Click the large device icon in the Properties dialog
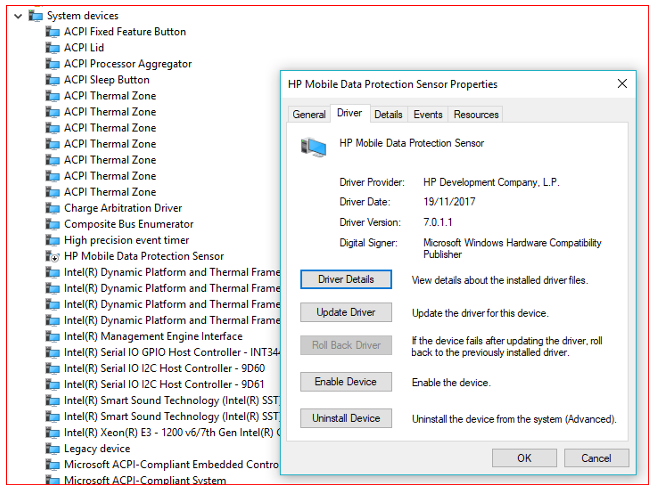This screenshot has height=492, width=658. [313, 147]
